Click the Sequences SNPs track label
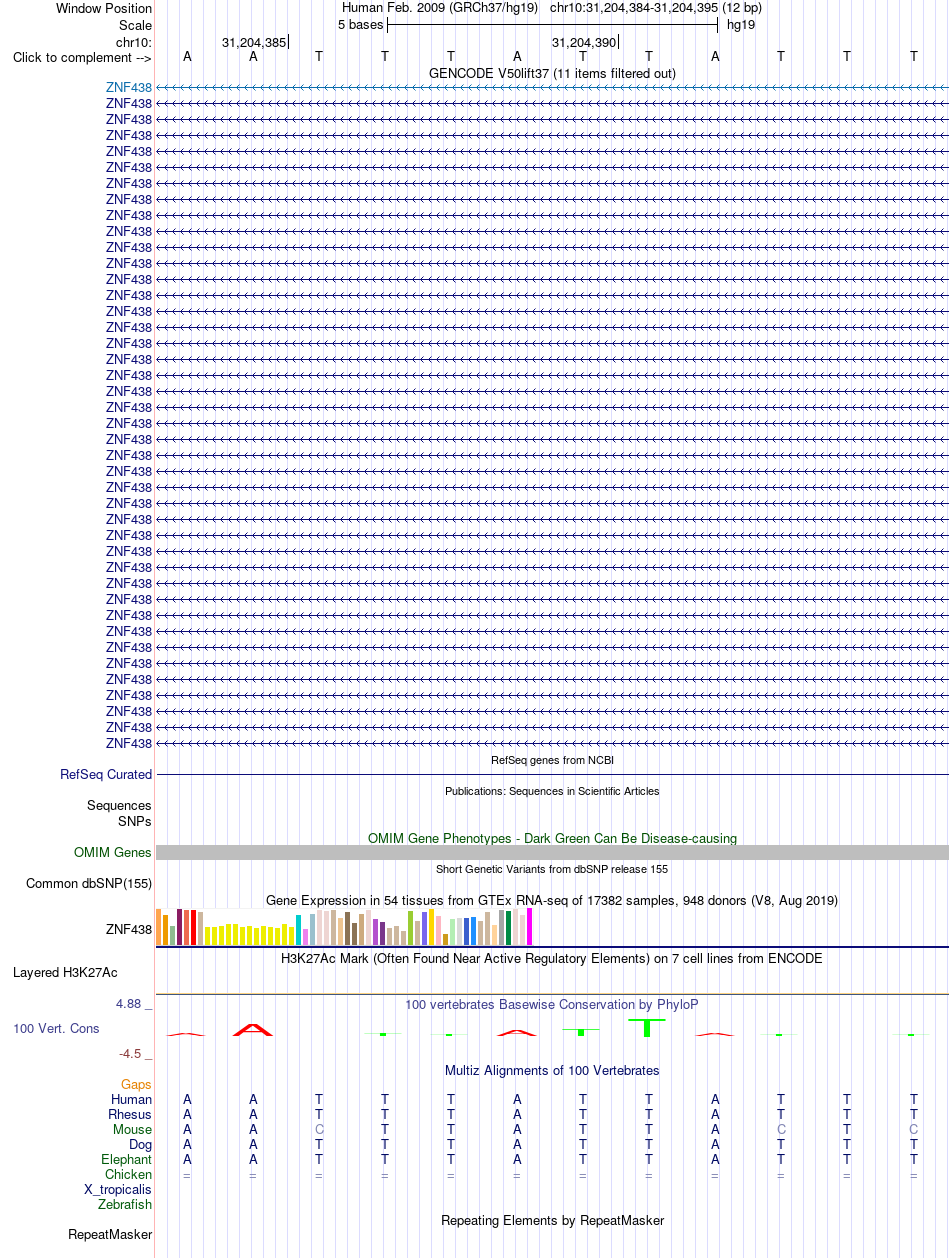Viewport: 950px width, 1258px height. tap(119, 813)
